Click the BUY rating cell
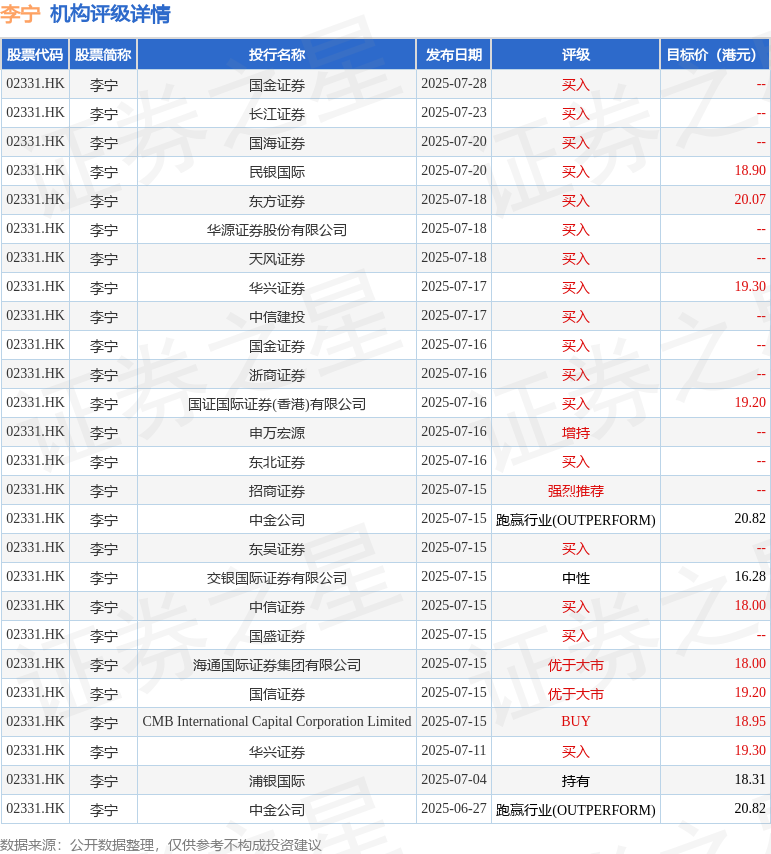The width and height of the screenshot is (771, 854). (576, 722)
